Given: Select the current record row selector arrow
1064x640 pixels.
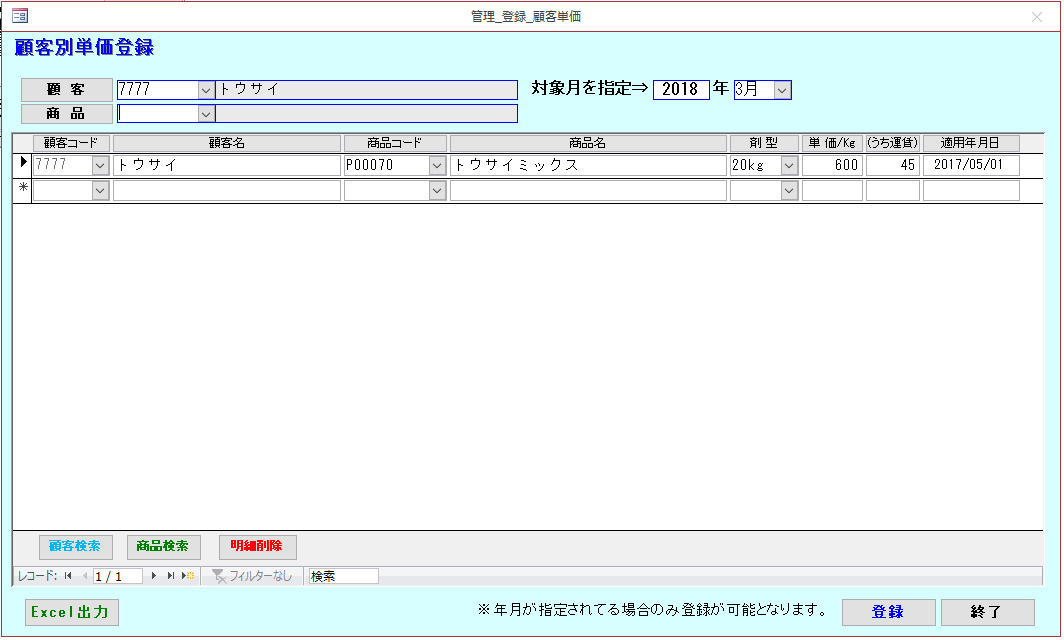Looking at the screenshot, I should tap(23, 164).
